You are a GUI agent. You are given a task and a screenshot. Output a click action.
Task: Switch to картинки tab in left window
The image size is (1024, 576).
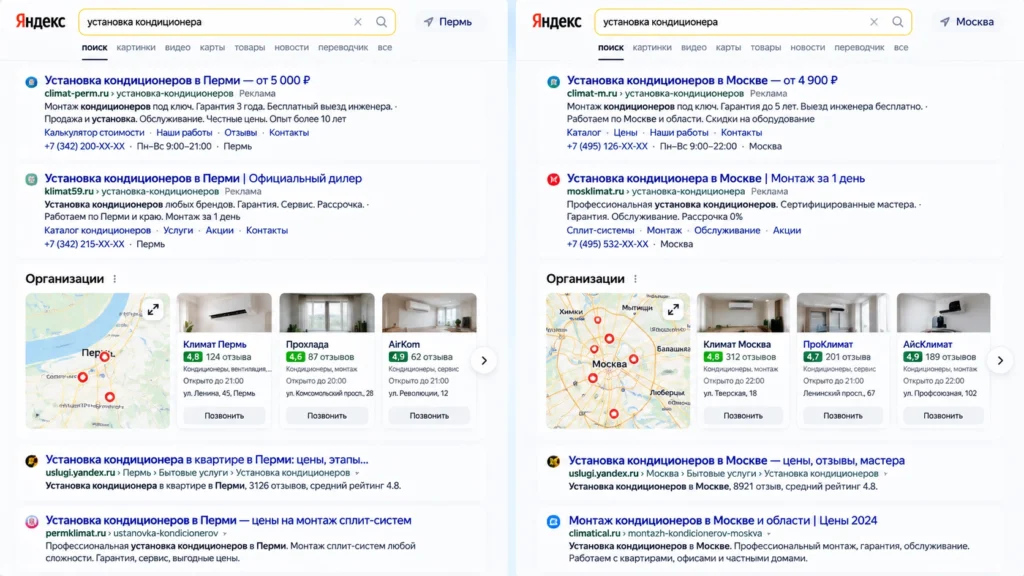pyautogui.click(x=136, y=47)
